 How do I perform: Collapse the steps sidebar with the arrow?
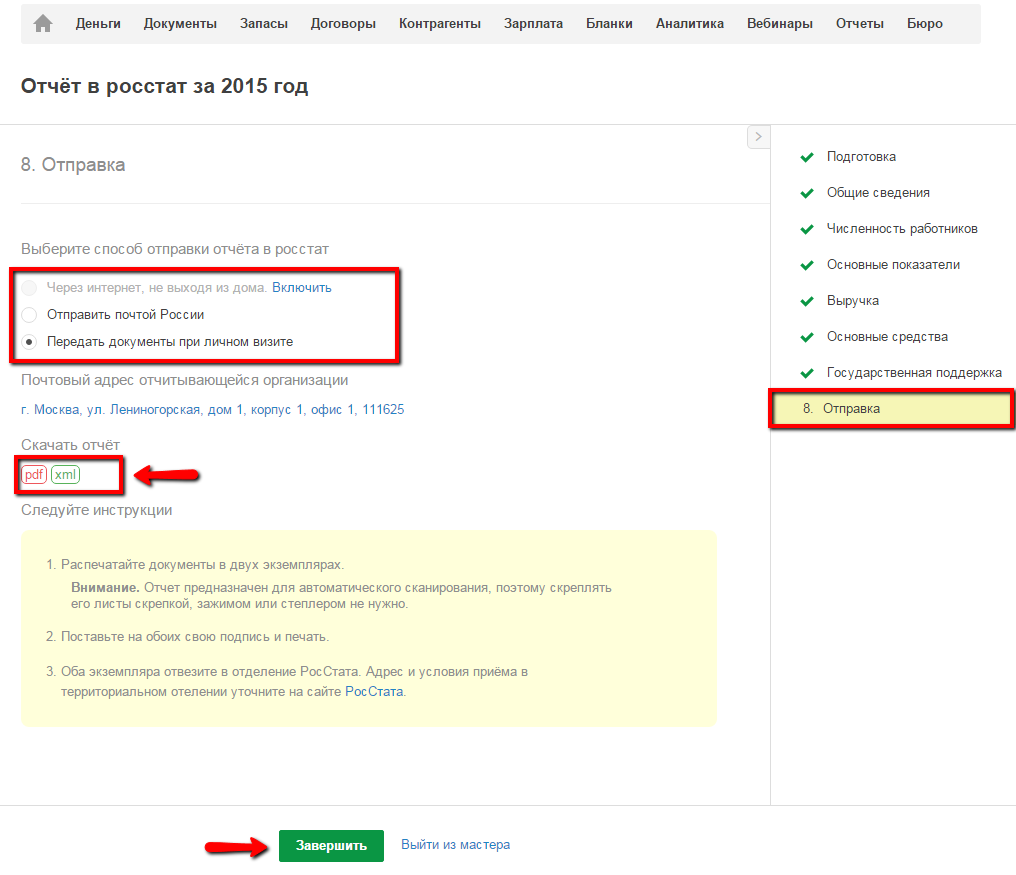pyautogui.click(x=758, y=137)
